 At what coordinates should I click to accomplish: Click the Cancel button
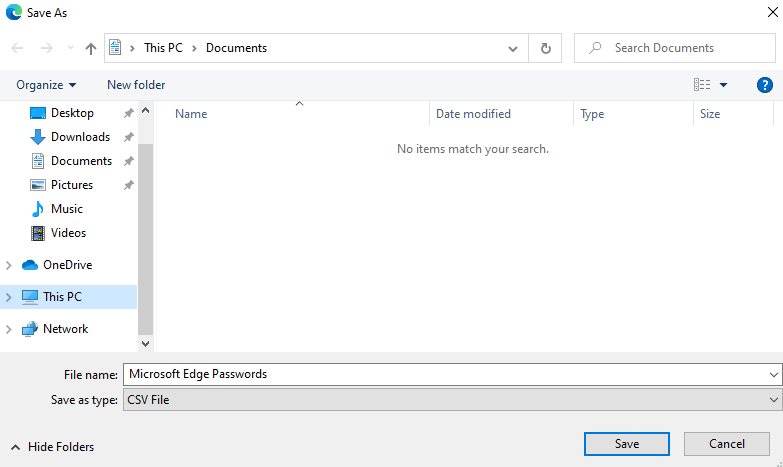[x=727, y=444]
